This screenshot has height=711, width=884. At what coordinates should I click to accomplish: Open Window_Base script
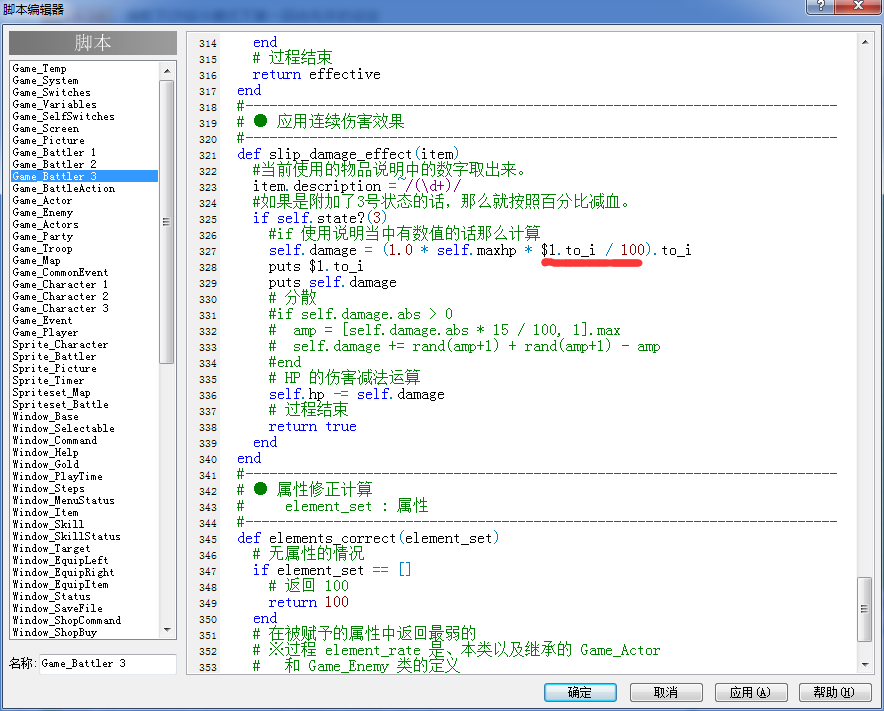coord(46,416)
